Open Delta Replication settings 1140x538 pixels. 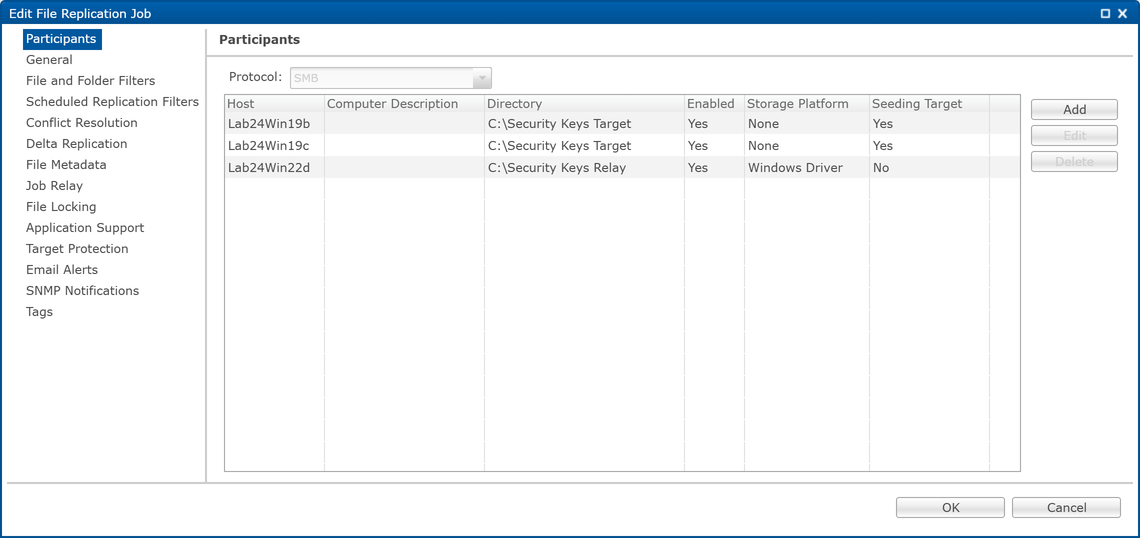(76, 144)
